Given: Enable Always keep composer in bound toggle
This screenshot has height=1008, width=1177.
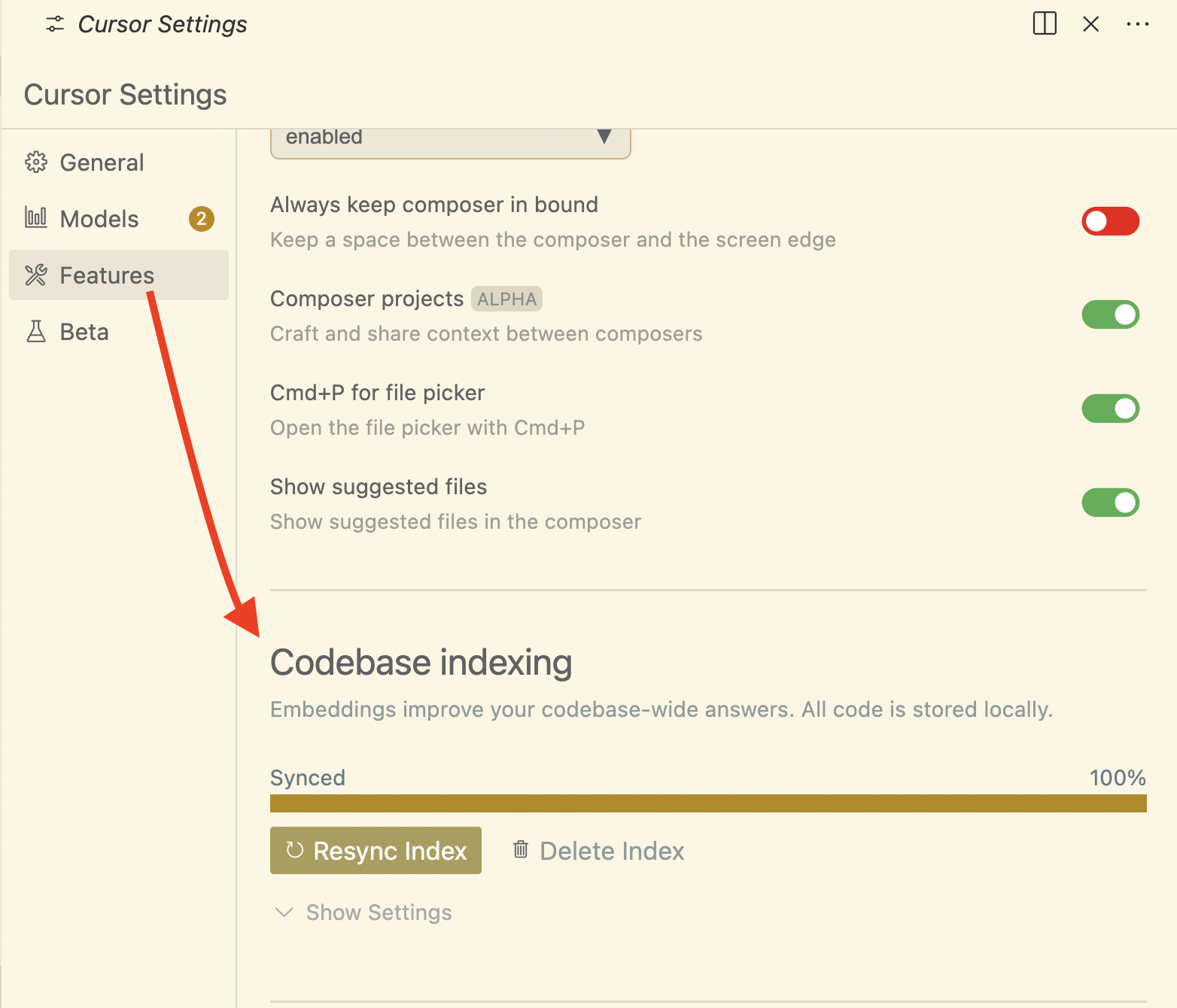Looking at the screenshot, I should tap(1110, 221).
